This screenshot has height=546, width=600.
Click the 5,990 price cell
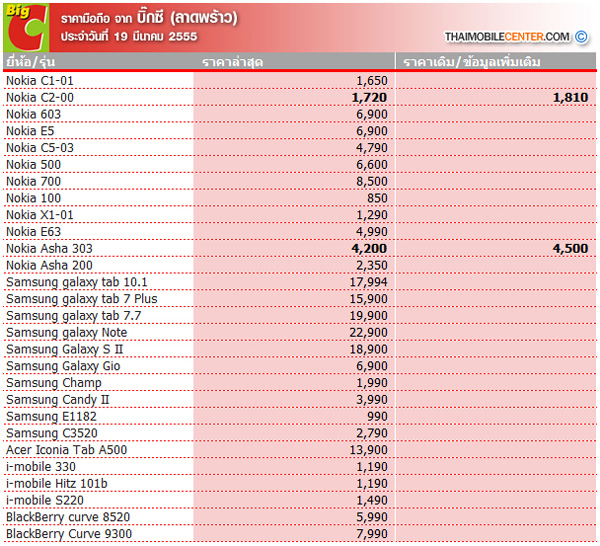[x=372, y=518]
